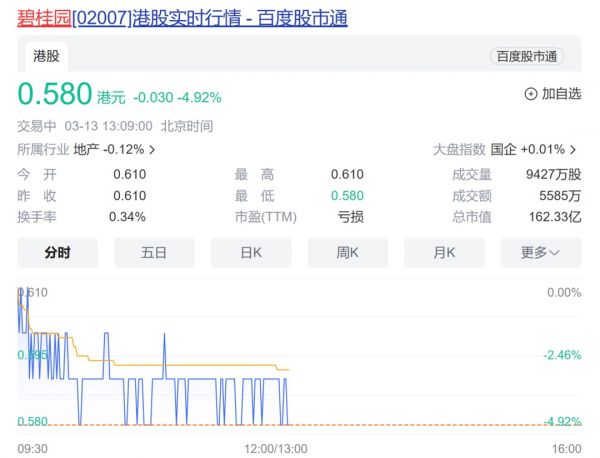Click the 0.00% chart axis label
Screen dimensions: 600x458
(x=564, y=293)
